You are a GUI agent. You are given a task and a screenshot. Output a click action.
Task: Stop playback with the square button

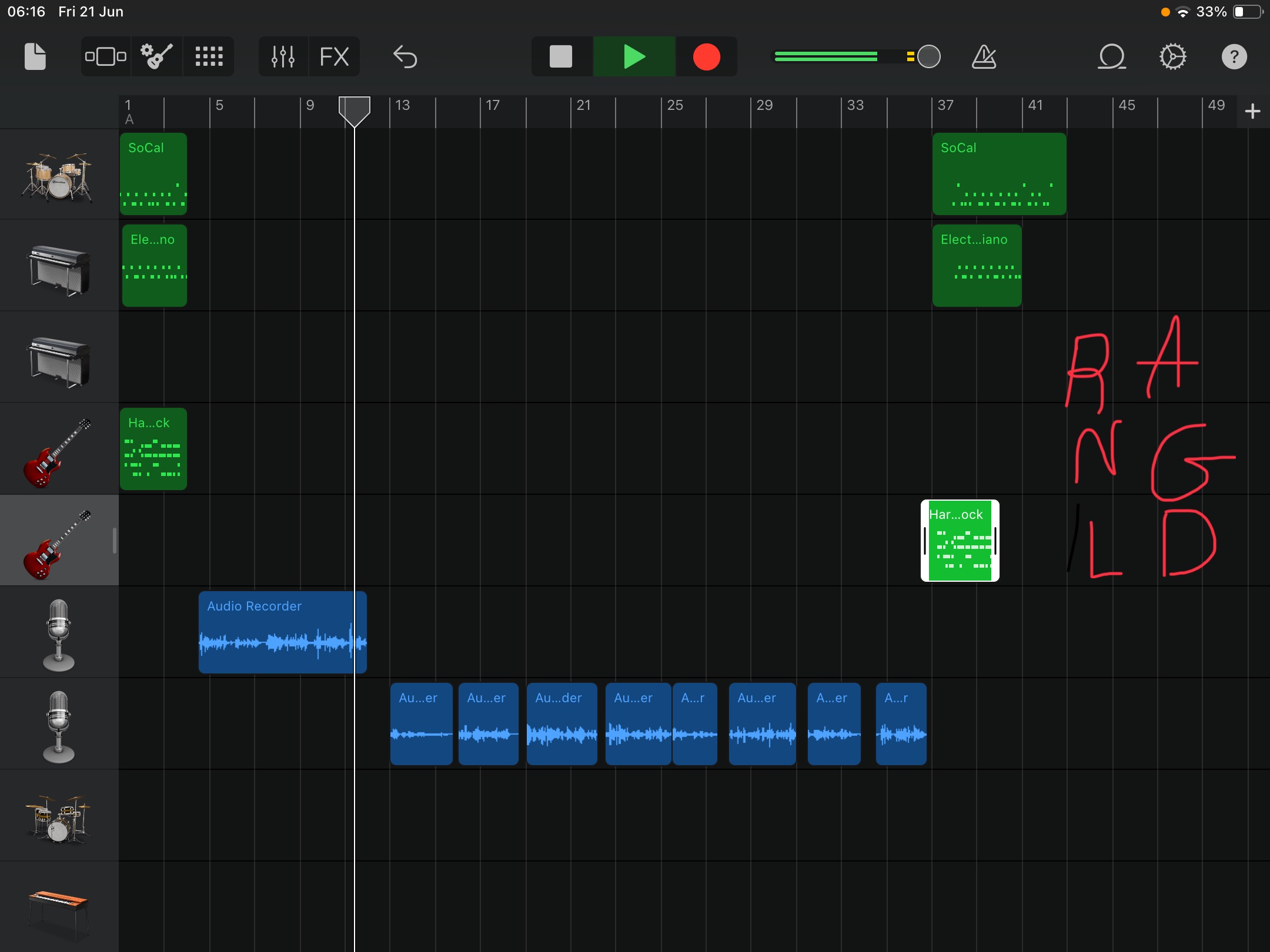click(560, 57)
